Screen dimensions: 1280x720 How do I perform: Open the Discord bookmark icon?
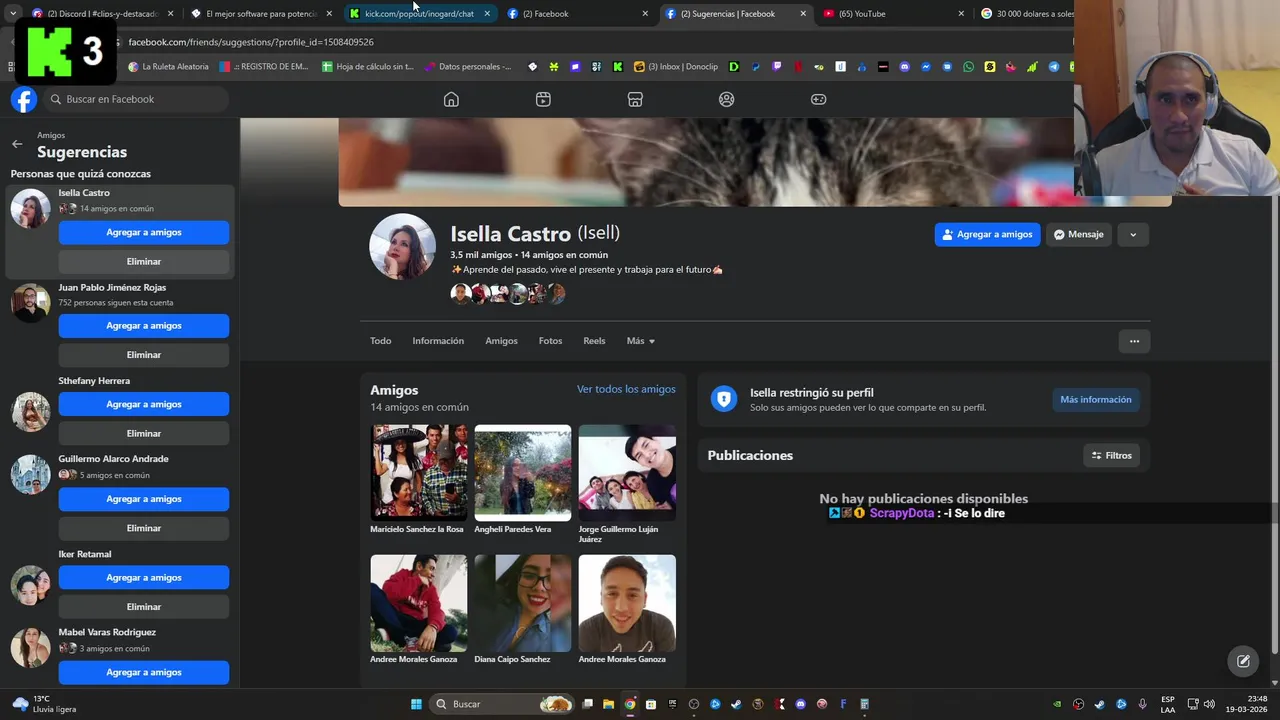(x=904, y=67)
